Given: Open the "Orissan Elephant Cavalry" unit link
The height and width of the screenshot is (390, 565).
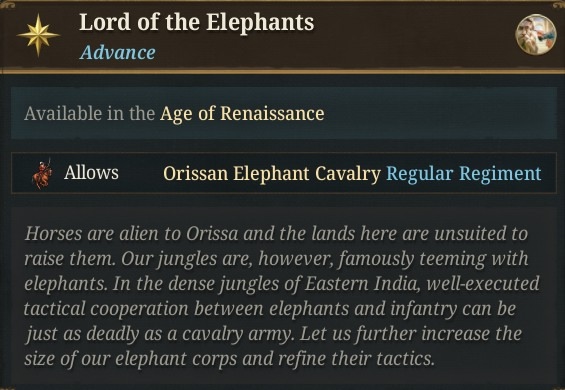Looking at the screenshot, I should (x=272, y=173).
